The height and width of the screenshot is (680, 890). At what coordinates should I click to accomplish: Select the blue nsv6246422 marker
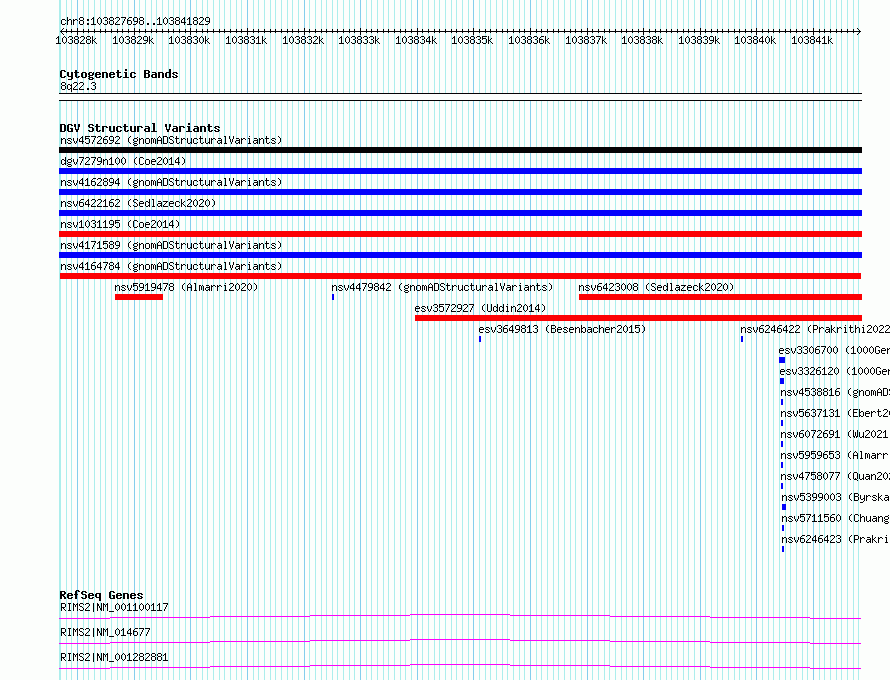pos(742,339)
